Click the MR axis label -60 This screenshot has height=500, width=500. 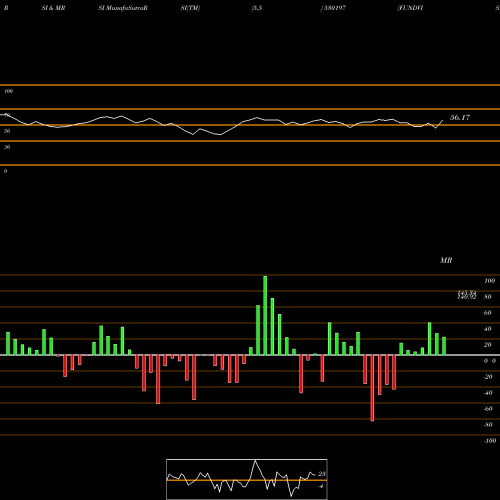point(488,409)
